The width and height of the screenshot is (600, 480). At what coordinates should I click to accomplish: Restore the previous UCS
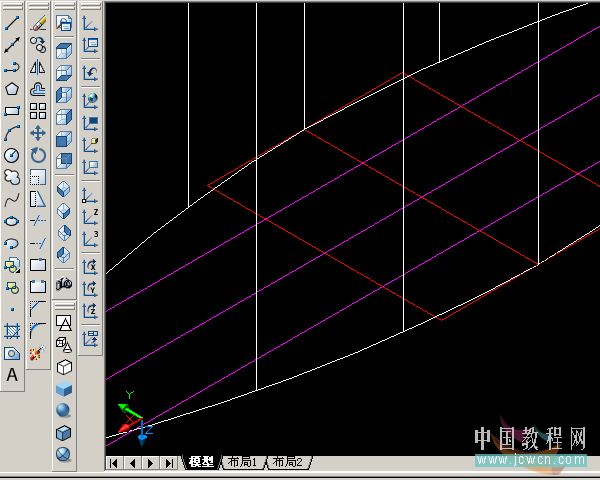pos(90,72)
